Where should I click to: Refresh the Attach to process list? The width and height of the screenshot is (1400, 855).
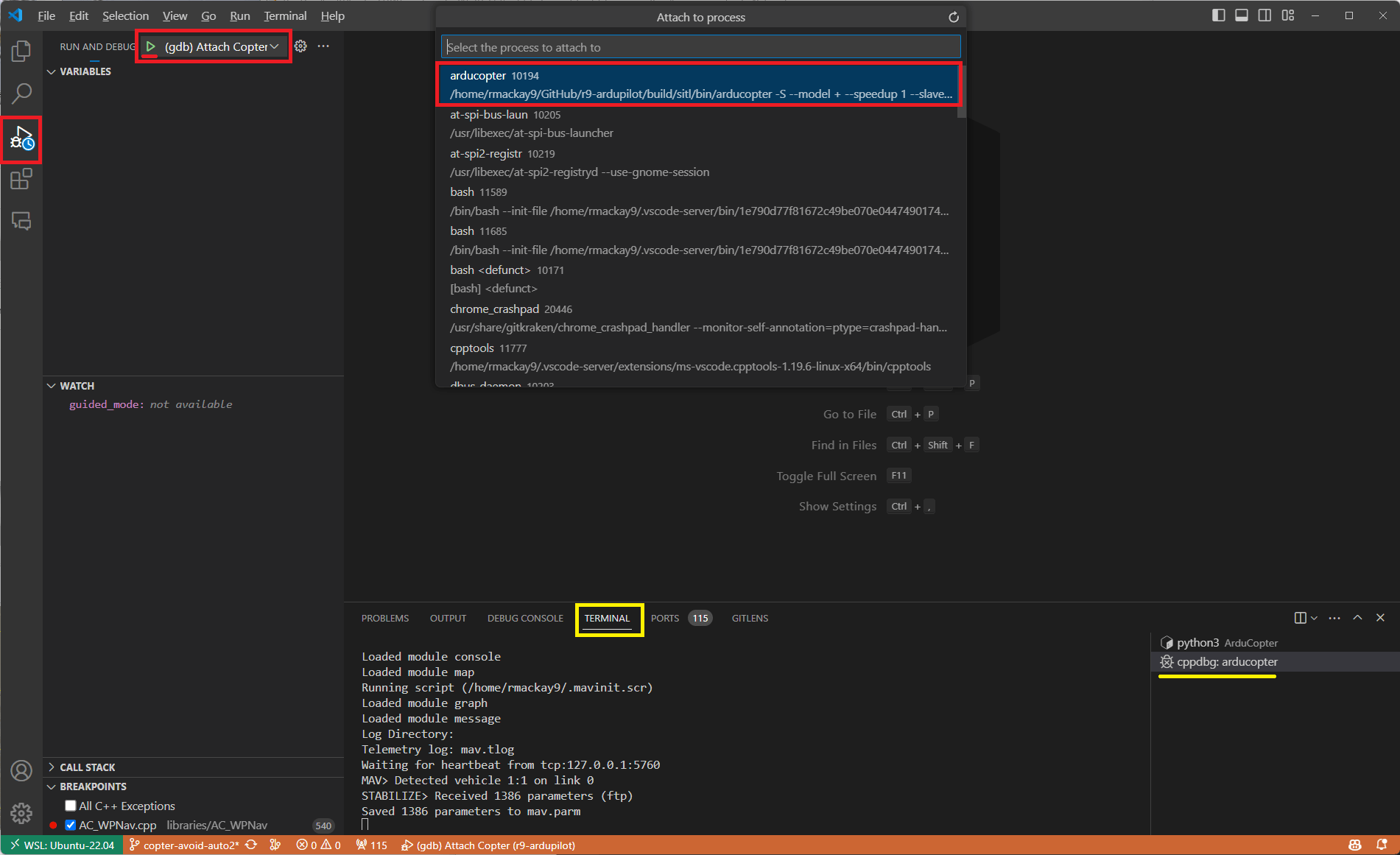click(952, 16)
